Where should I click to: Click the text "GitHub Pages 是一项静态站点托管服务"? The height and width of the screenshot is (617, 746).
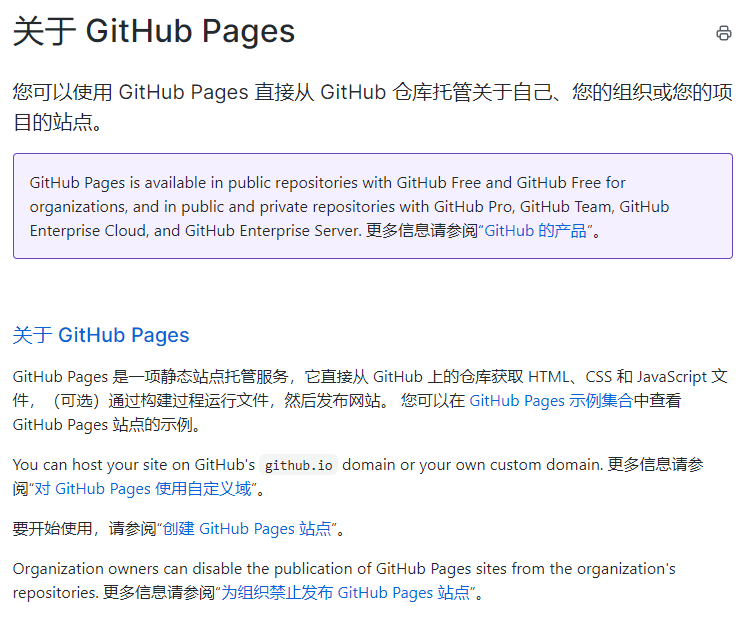point(150,377)
